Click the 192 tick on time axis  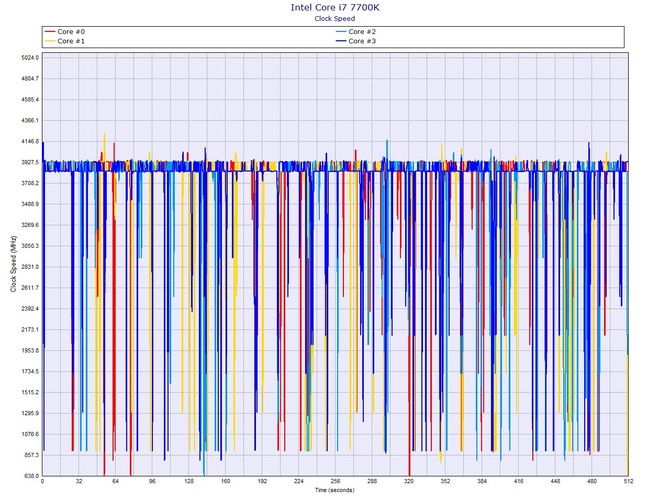tap(262, 481)
